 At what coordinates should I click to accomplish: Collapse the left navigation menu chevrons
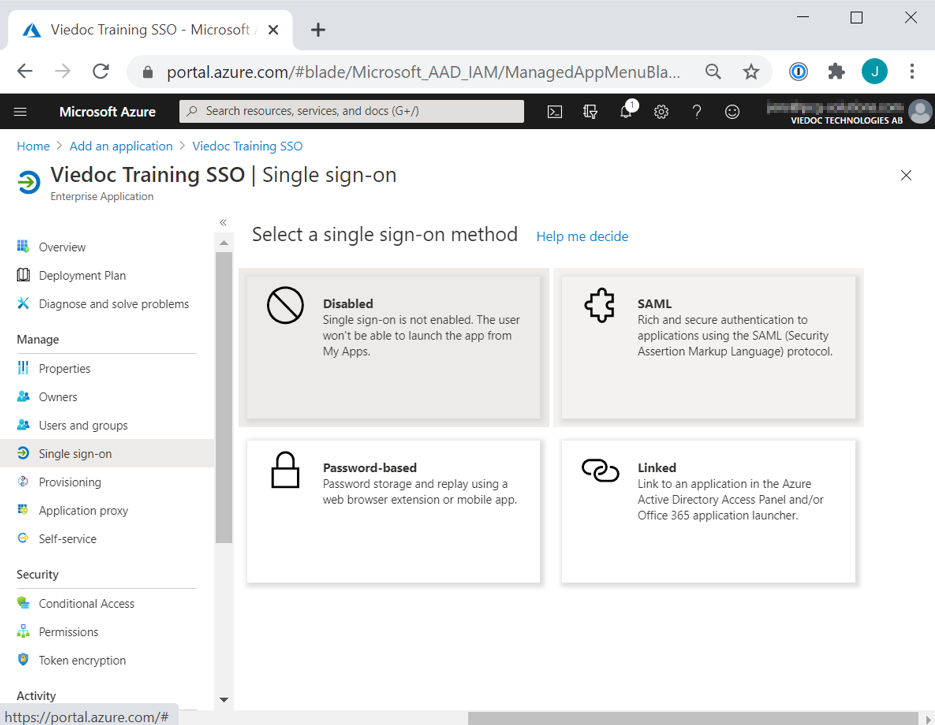pyautogui.click(x=223, y=222)
